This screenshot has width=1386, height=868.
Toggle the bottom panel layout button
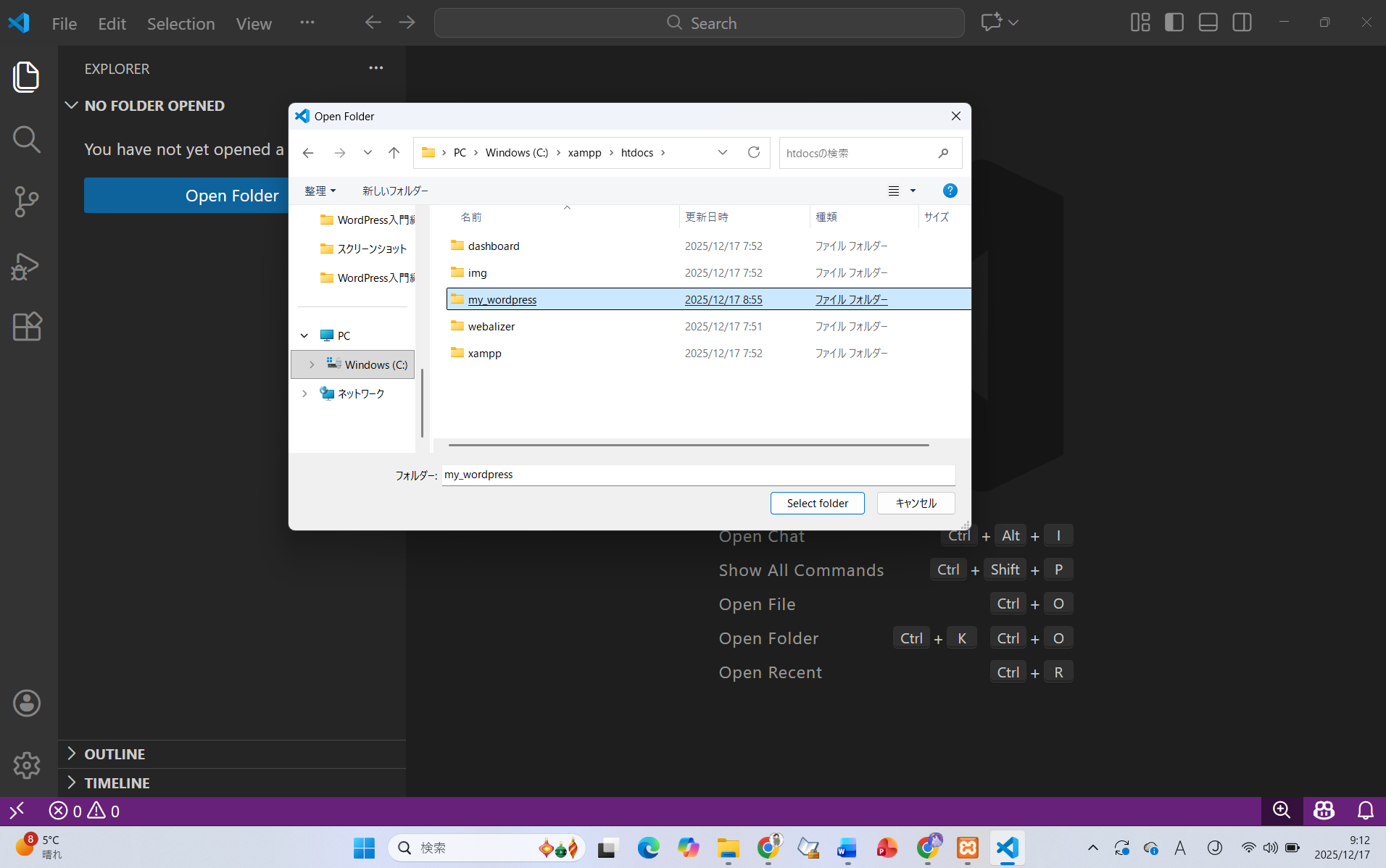click(x=1208, y=22)
